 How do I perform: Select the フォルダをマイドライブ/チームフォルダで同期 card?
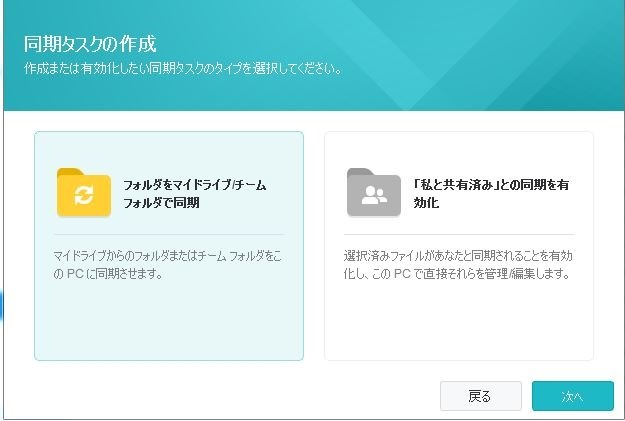click(x=169, y=246)
